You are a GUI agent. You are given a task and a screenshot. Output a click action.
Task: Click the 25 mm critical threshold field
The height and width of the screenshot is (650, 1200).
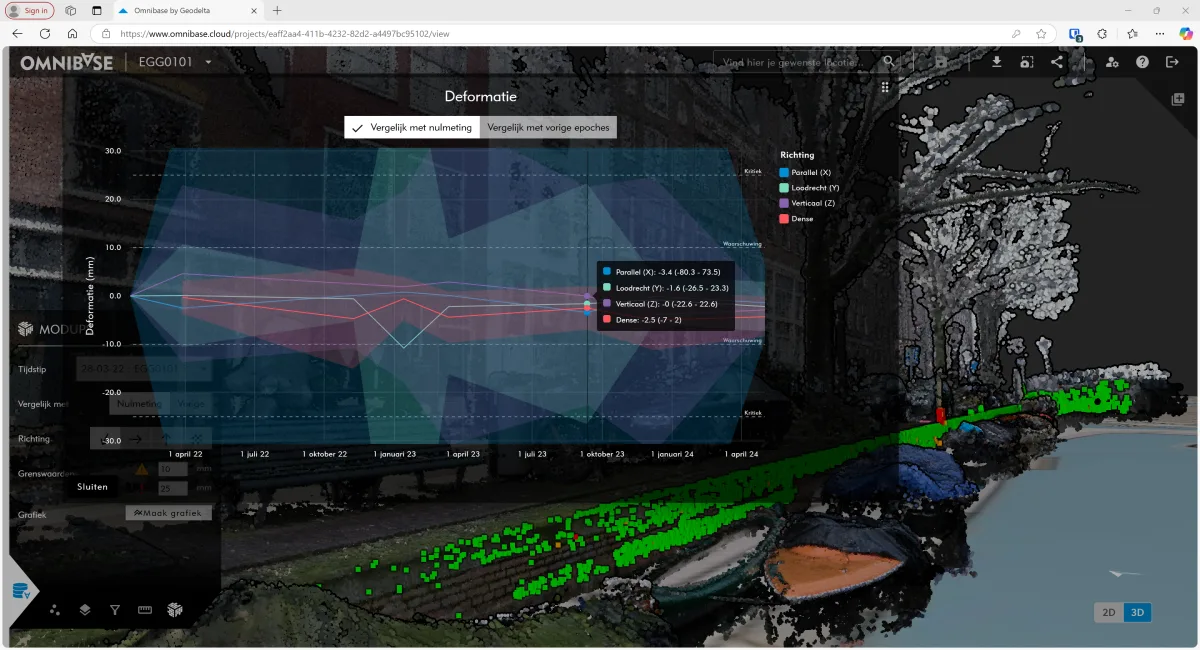174,488
